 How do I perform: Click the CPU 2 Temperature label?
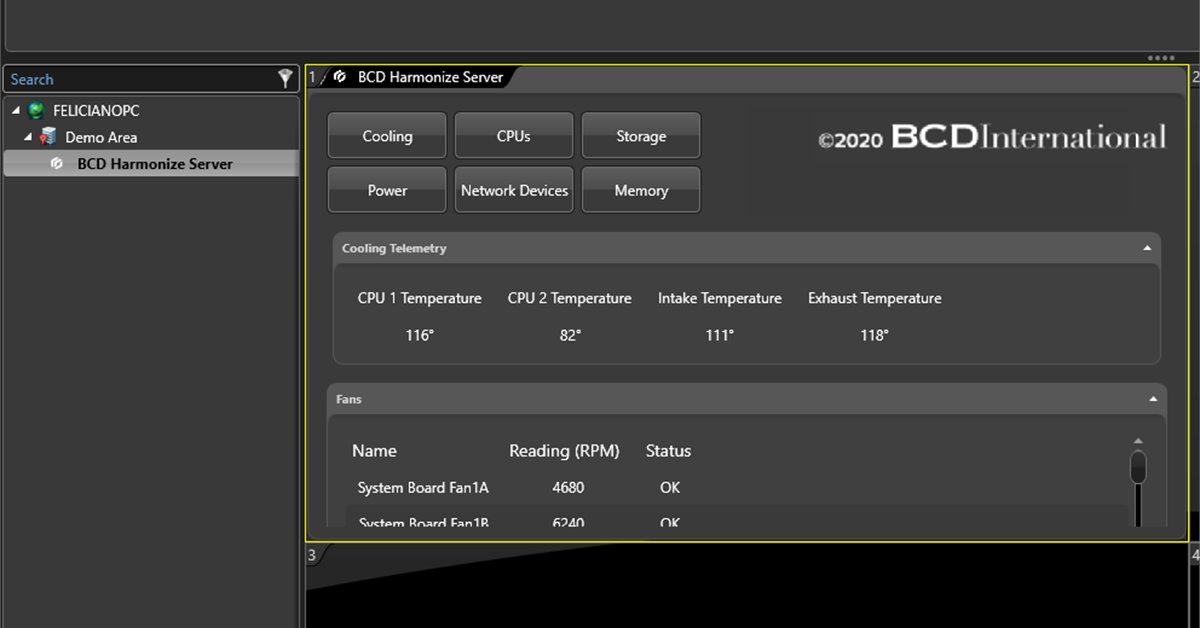point(570,298)
